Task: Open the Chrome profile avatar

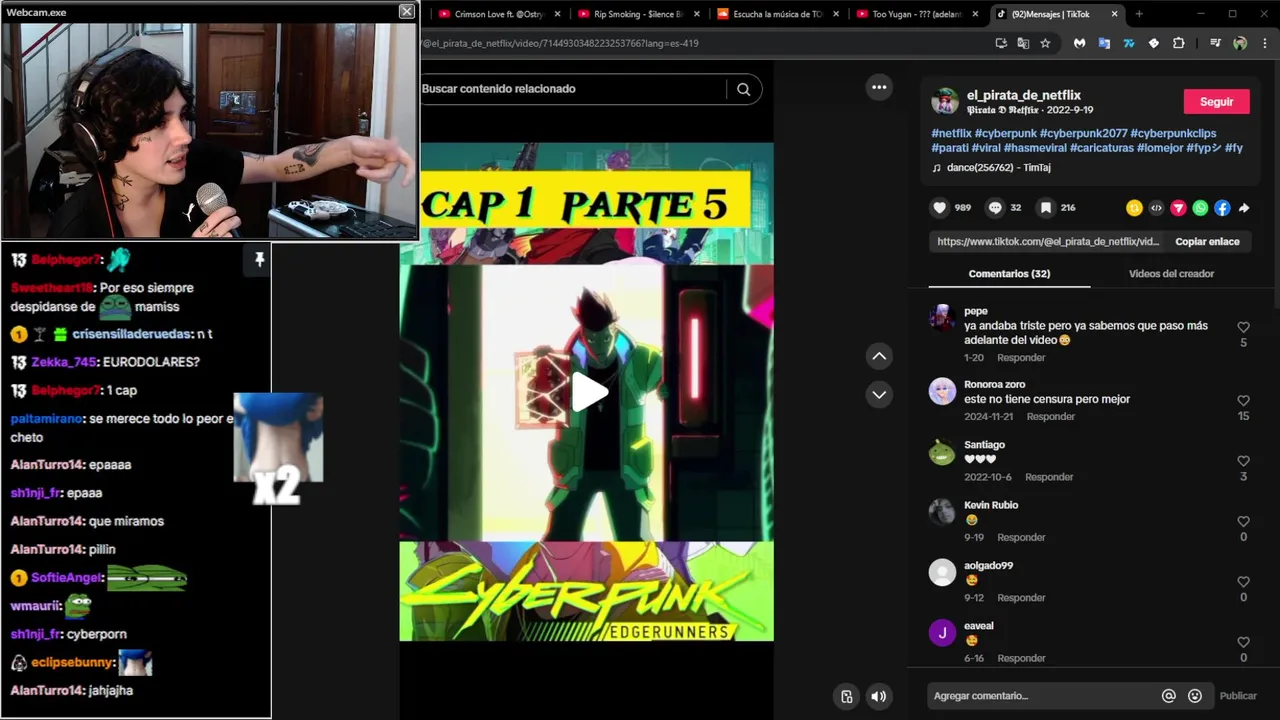Action: 1240,43
